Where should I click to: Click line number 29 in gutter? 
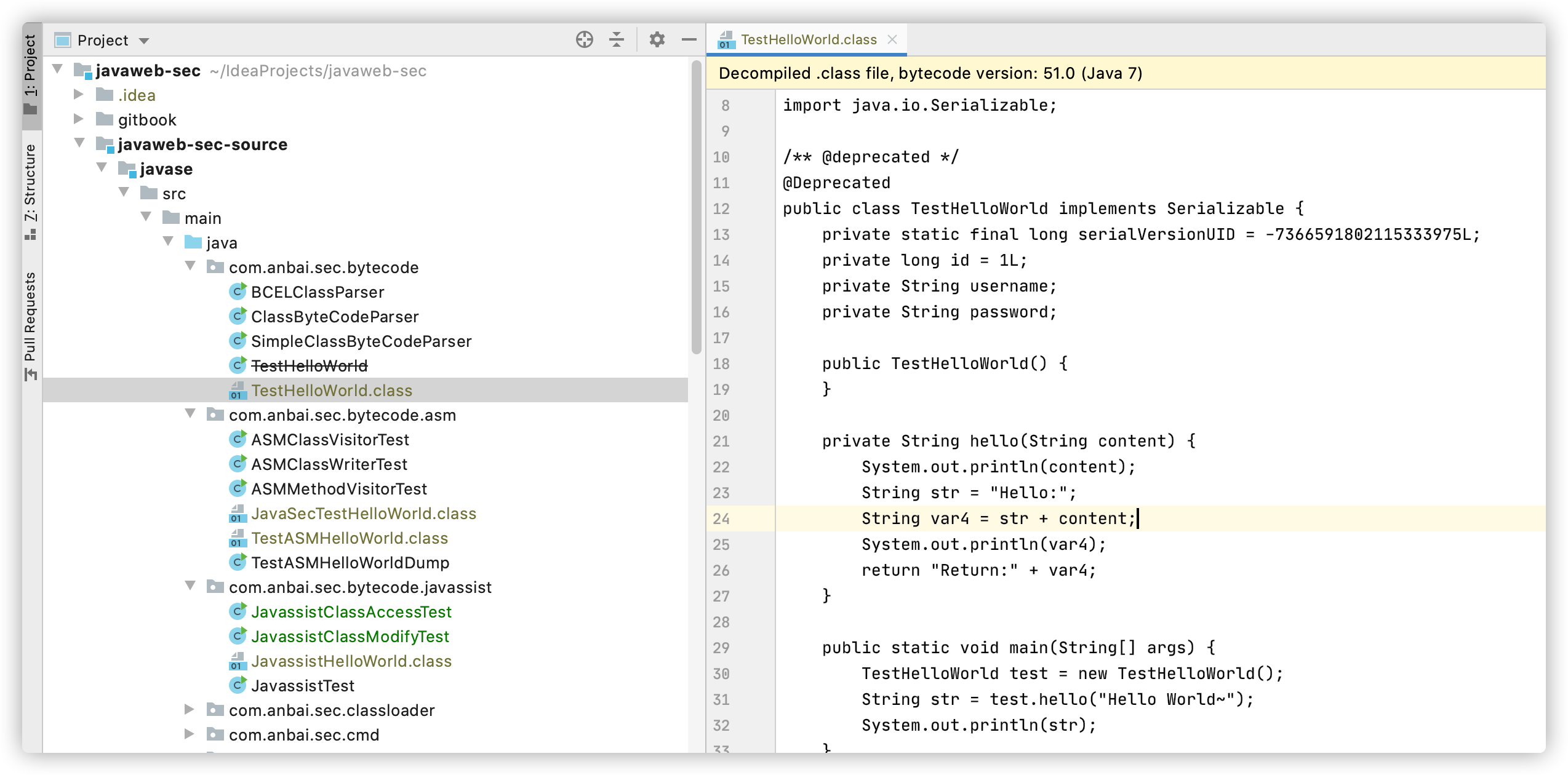[721, 648]
